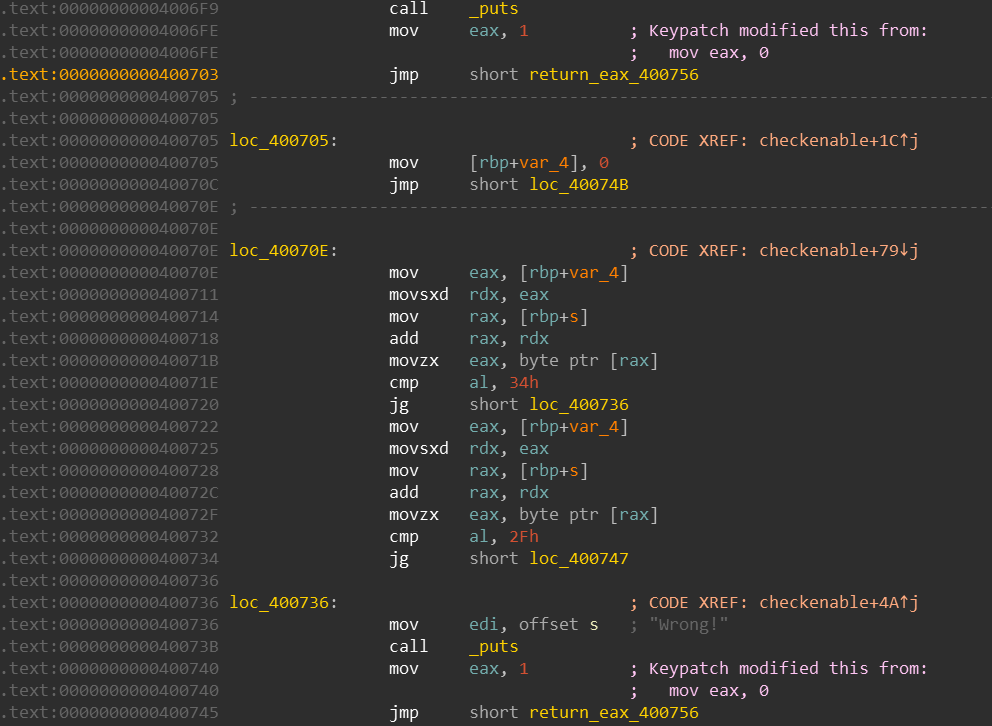Click address .text:000000000040070C
Screen dimensions: 992x726
110,185
